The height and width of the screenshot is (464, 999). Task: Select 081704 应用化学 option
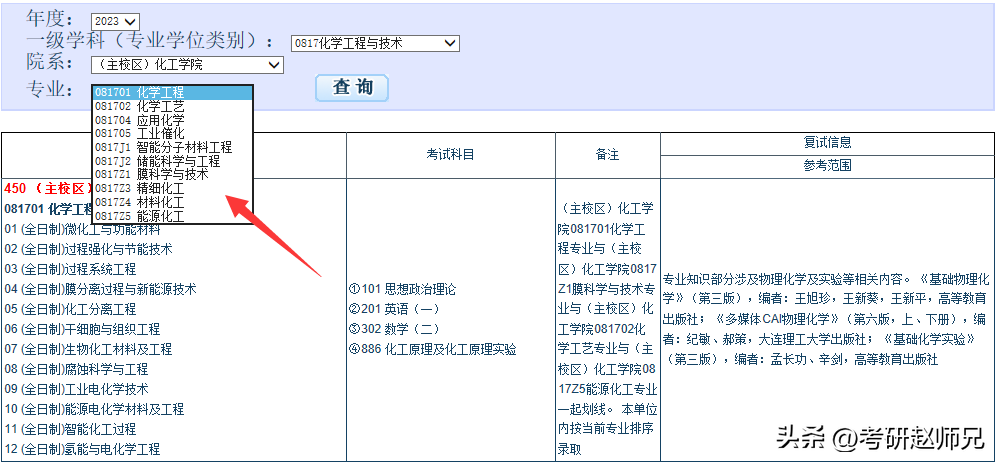172,120
